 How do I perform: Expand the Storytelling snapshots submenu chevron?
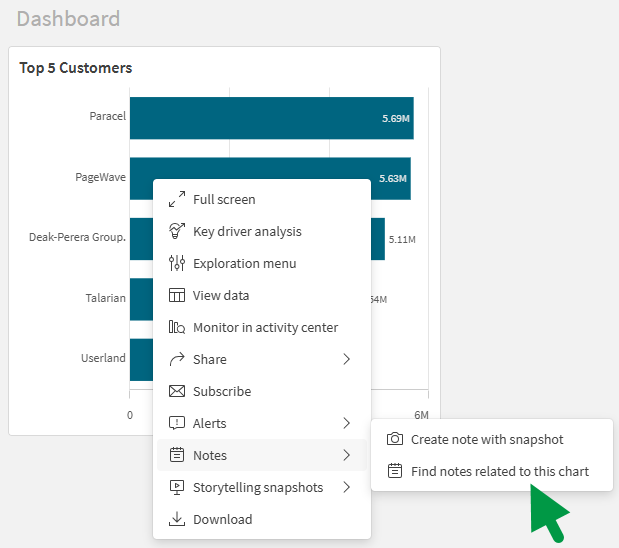click(347, 487)
